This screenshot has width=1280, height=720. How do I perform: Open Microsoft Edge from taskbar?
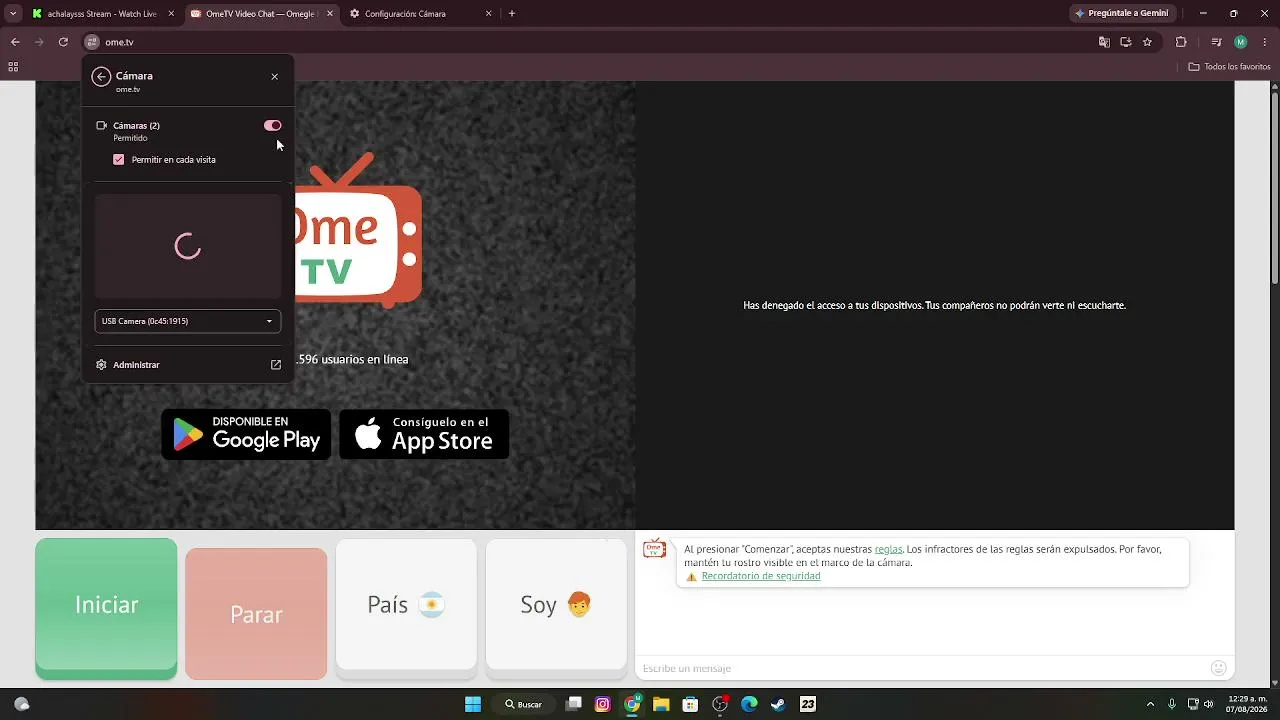coord(749,704)
